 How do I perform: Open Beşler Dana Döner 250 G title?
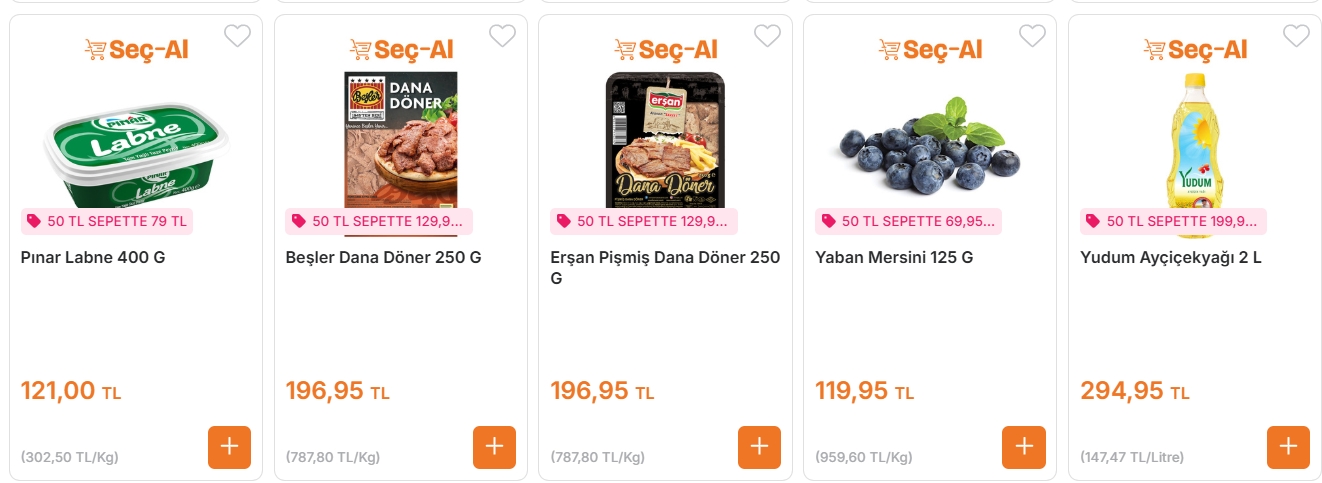[383, 257]
